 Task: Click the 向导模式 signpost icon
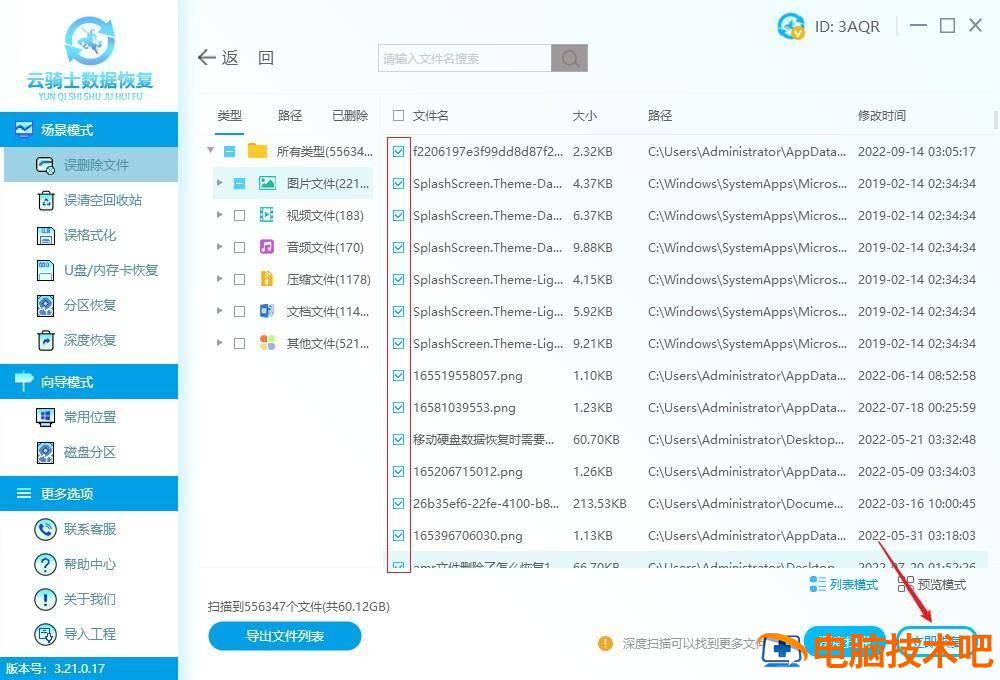[x=24, y=381]
